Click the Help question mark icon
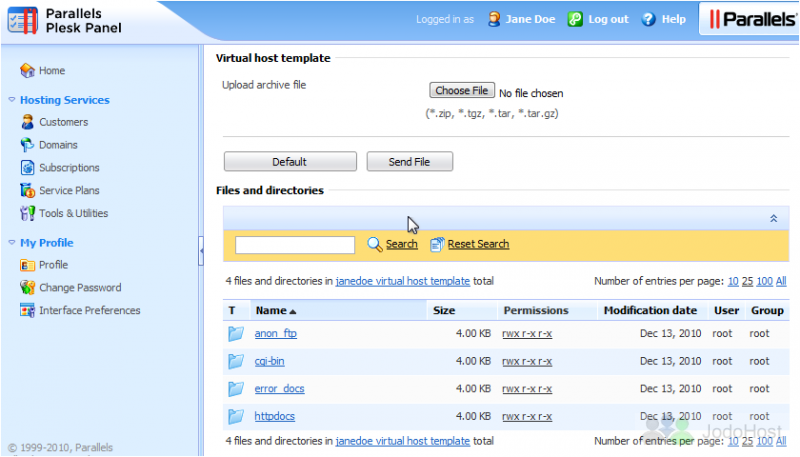This screenshot has height=457, width=800. (x=648, y=19)
